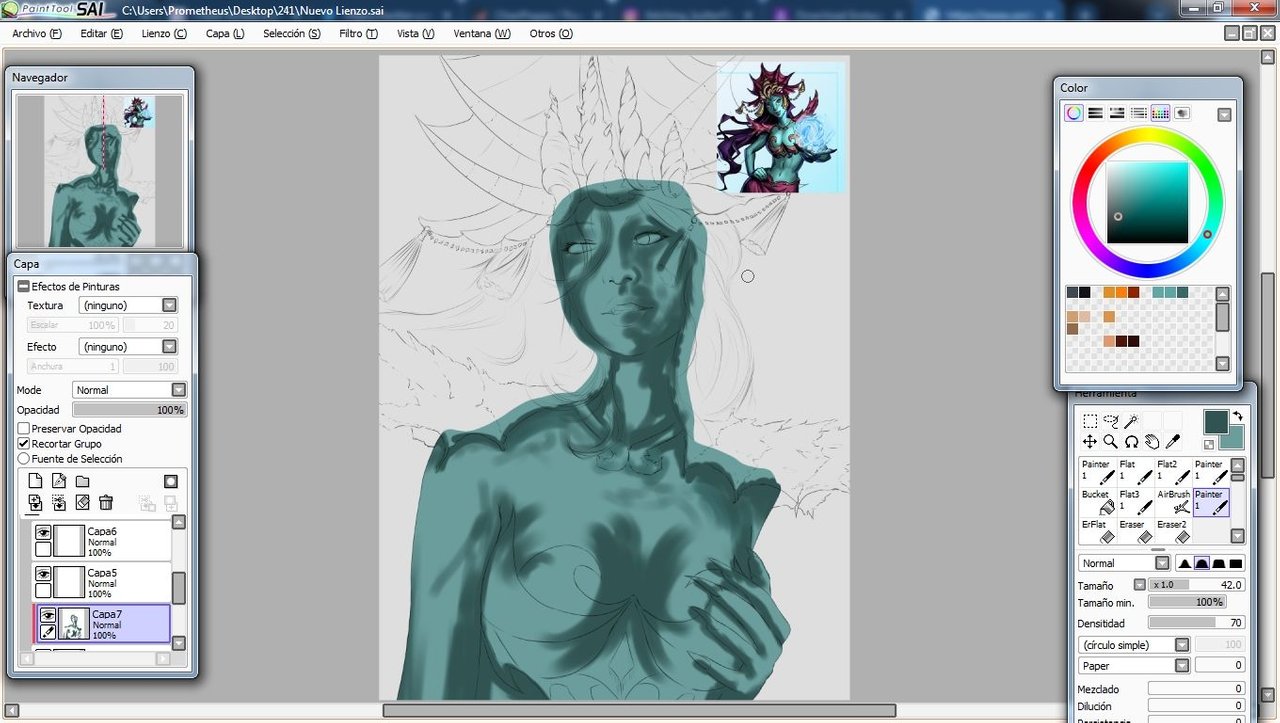The height and width of the screenshot is (723, 1280).
Task: Open the Otros menu
Action: 551,33
